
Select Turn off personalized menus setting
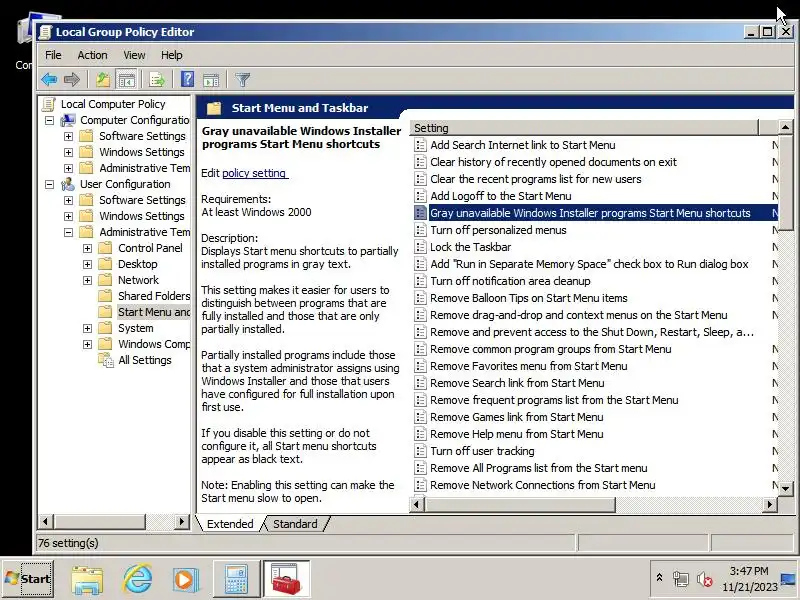pyautogui.click(x=498, y=230)
